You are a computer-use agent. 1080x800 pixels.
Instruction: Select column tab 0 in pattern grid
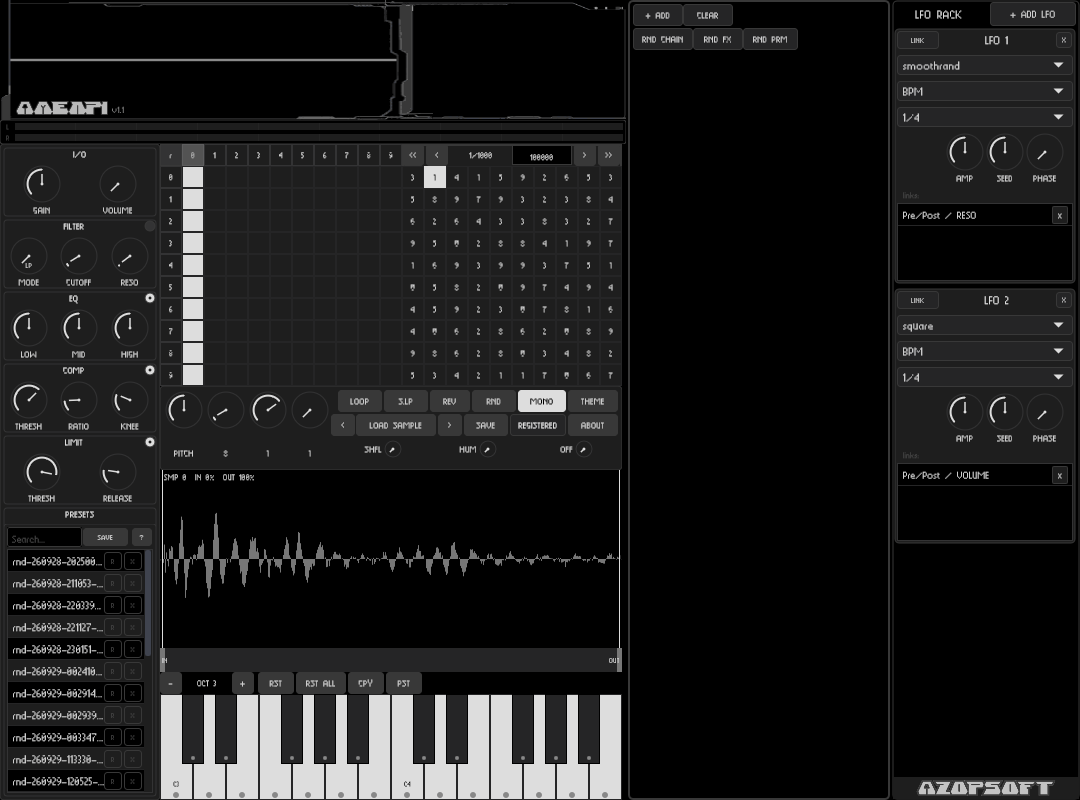click(192, 156)
